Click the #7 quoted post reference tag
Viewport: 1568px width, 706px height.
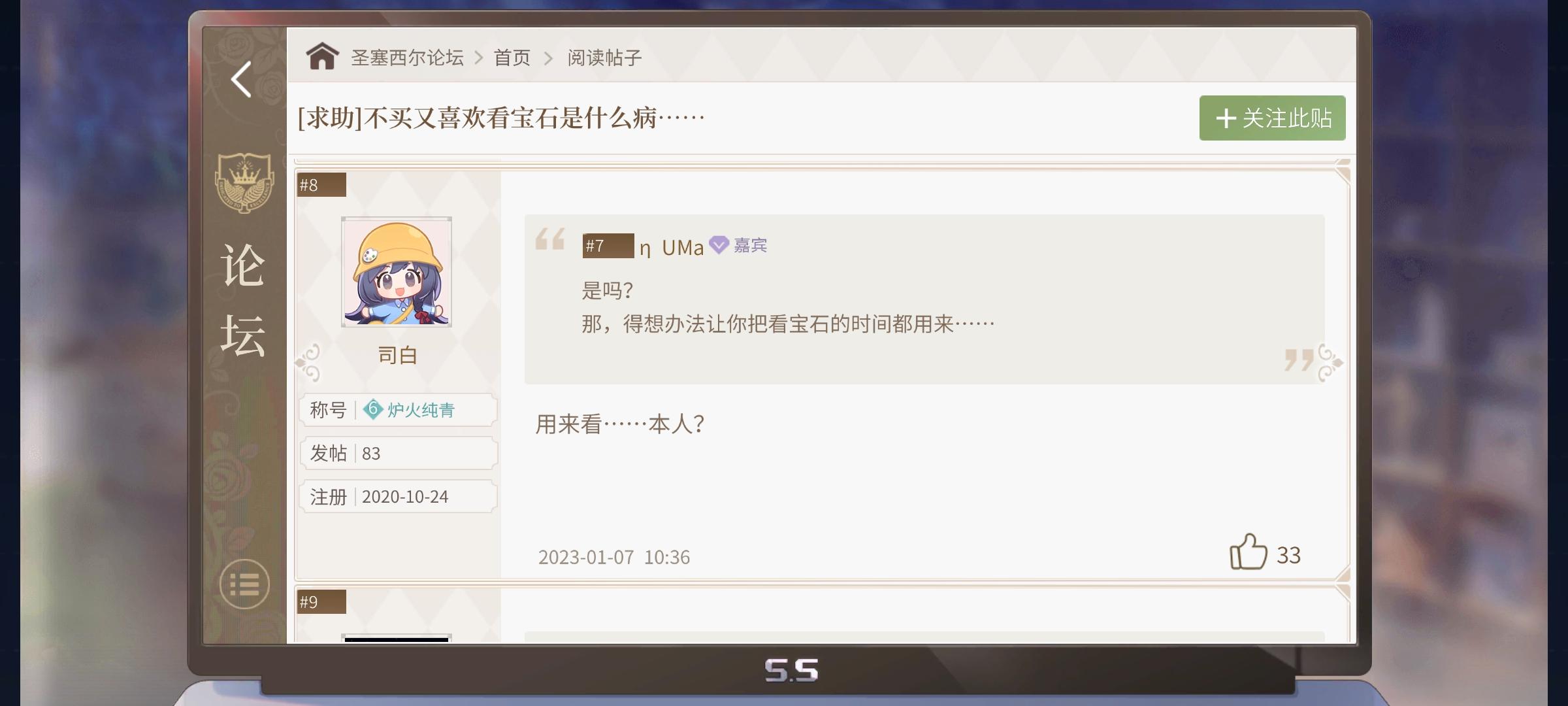(x=608, y=246)
